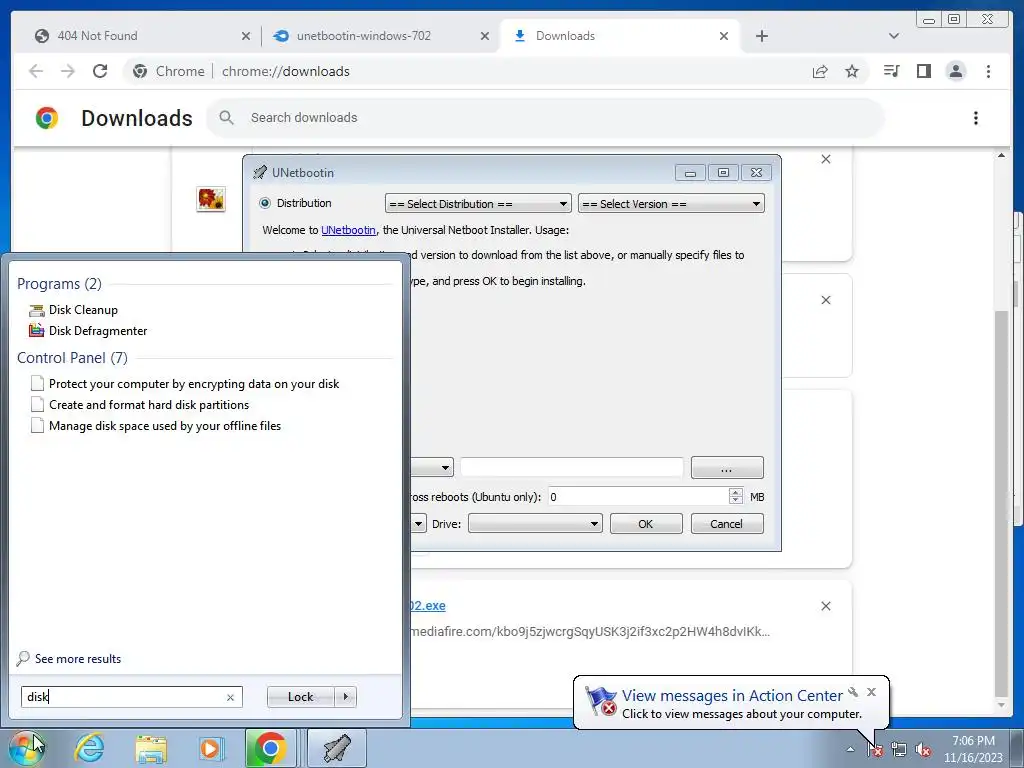
Task: Open a new Chrome tab
Action: coord(761,36)
